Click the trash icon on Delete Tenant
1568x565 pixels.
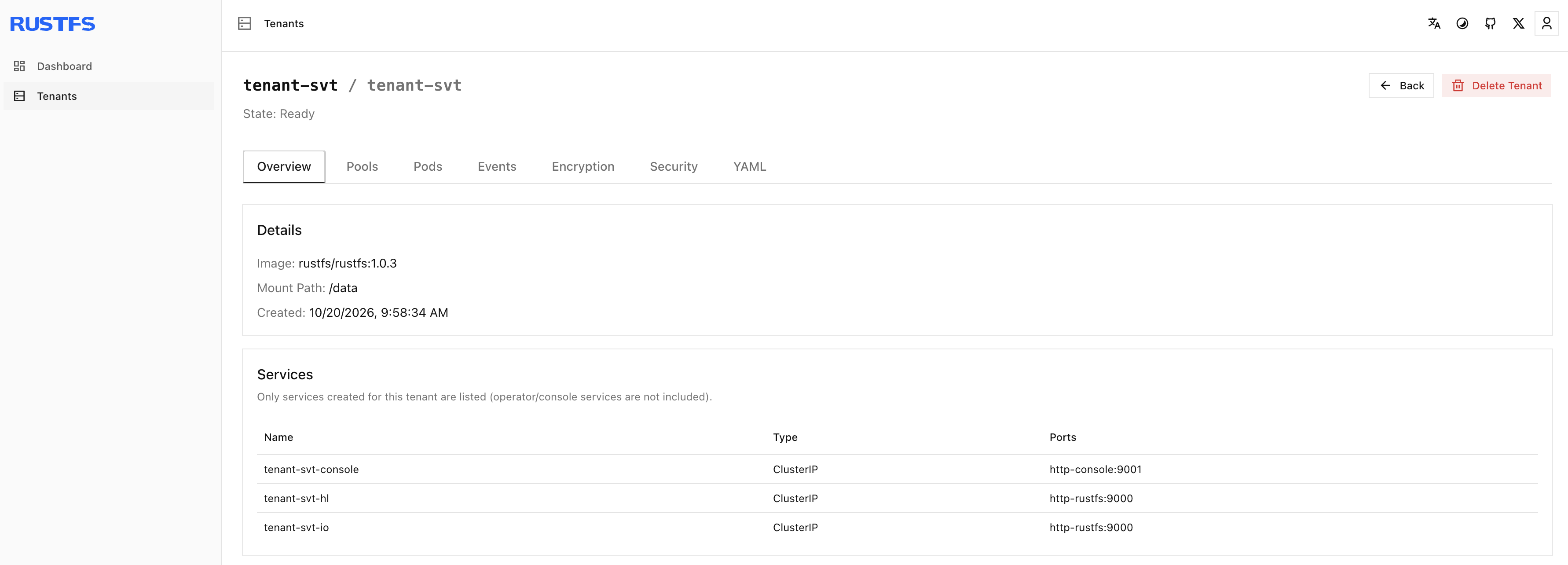[x=1458, y=86]
